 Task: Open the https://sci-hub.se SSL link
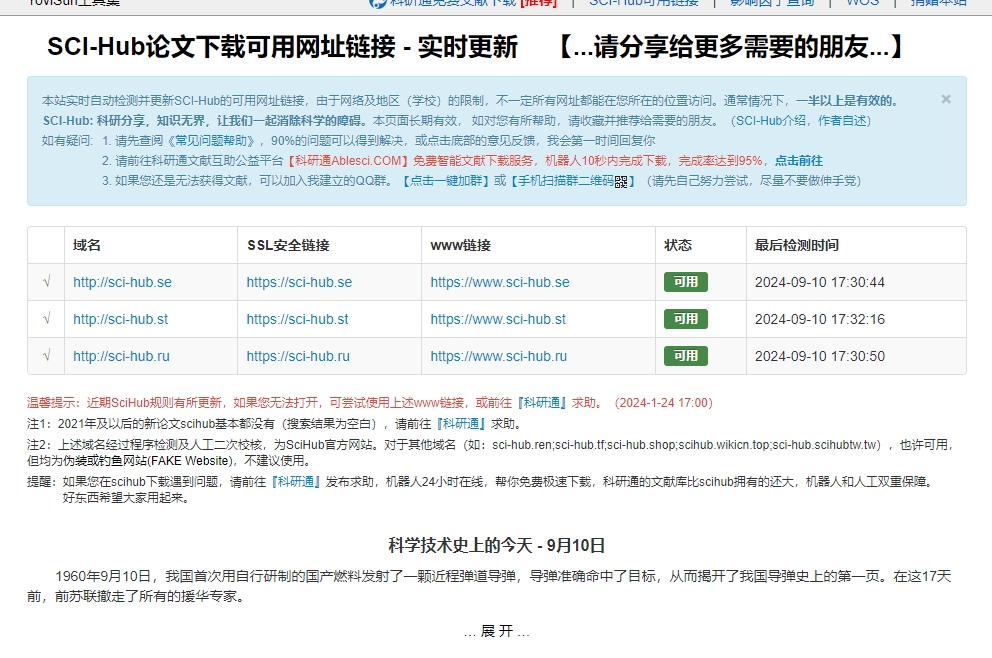pyautogui.click(x=299, y=282)
